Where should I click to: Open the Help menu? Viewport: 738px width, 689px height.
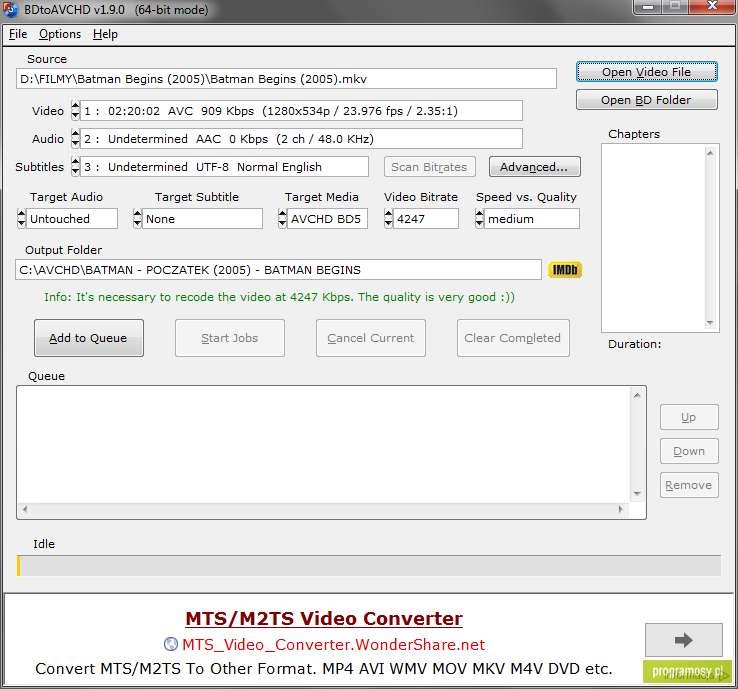105,34
